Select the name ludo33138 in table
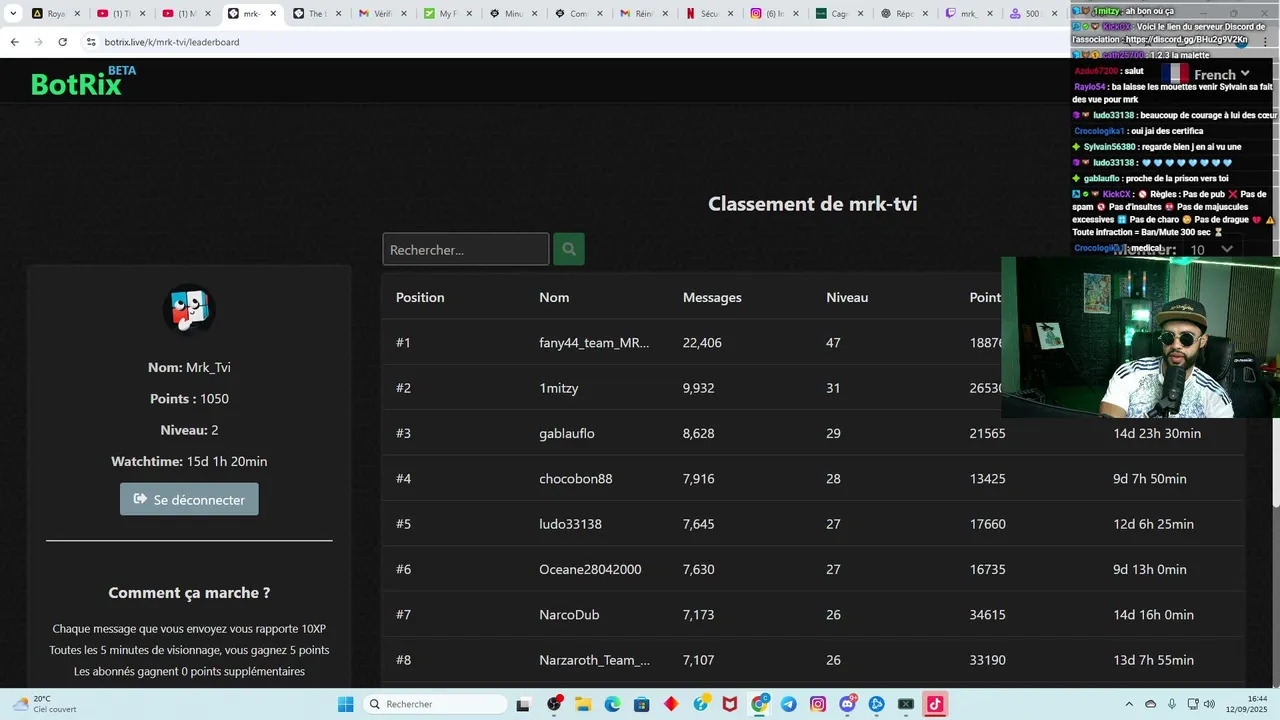Viewport: 1280px width, 720px height. 570,524
